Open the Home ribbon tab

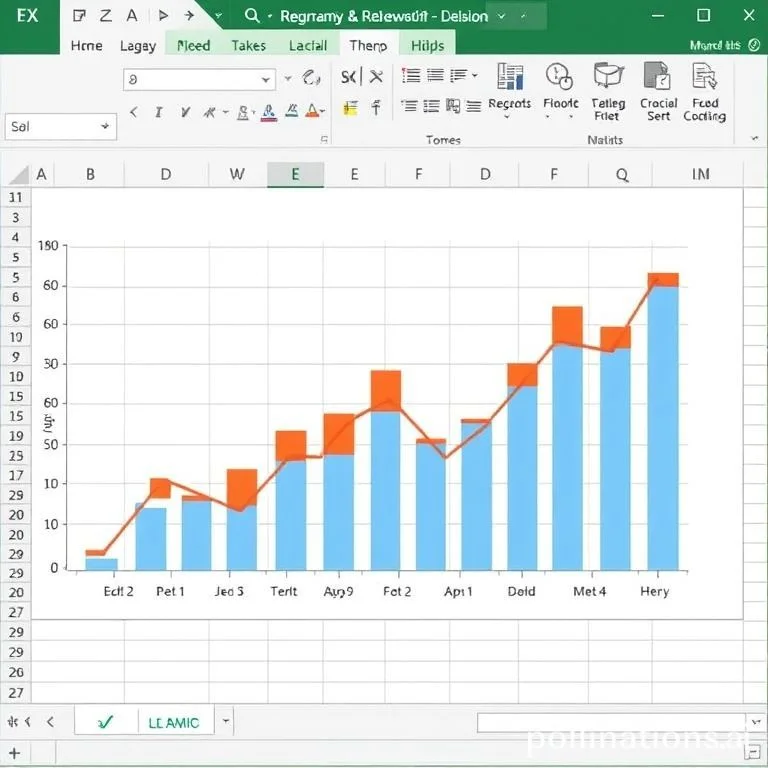click(x=86, y=46)
